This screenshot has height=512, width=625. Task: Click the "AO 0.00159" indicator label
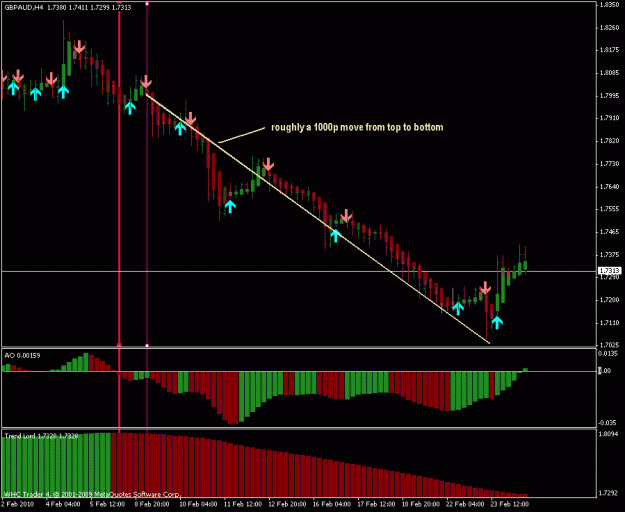tap(22, 355)
